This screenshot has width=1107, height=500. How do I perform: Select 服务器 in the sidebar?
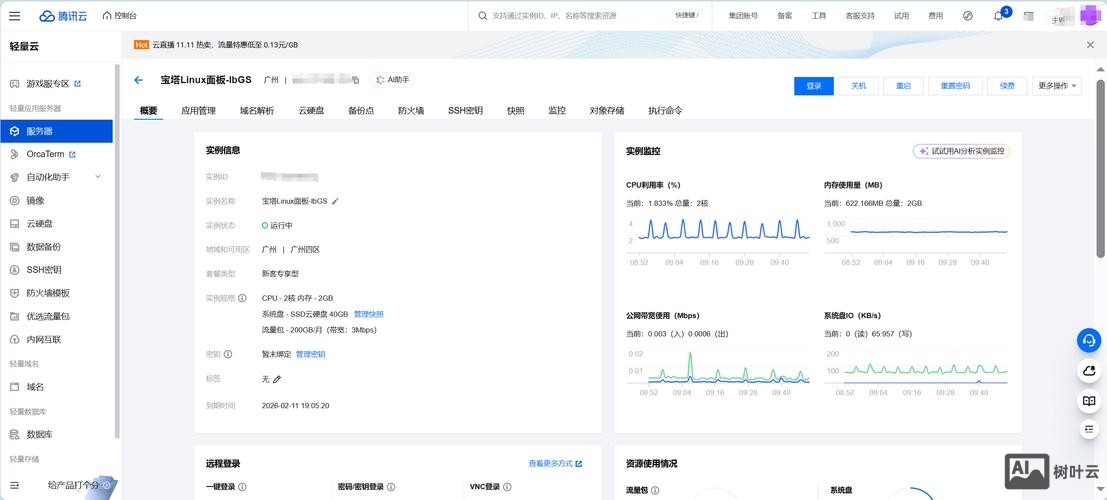56,131
